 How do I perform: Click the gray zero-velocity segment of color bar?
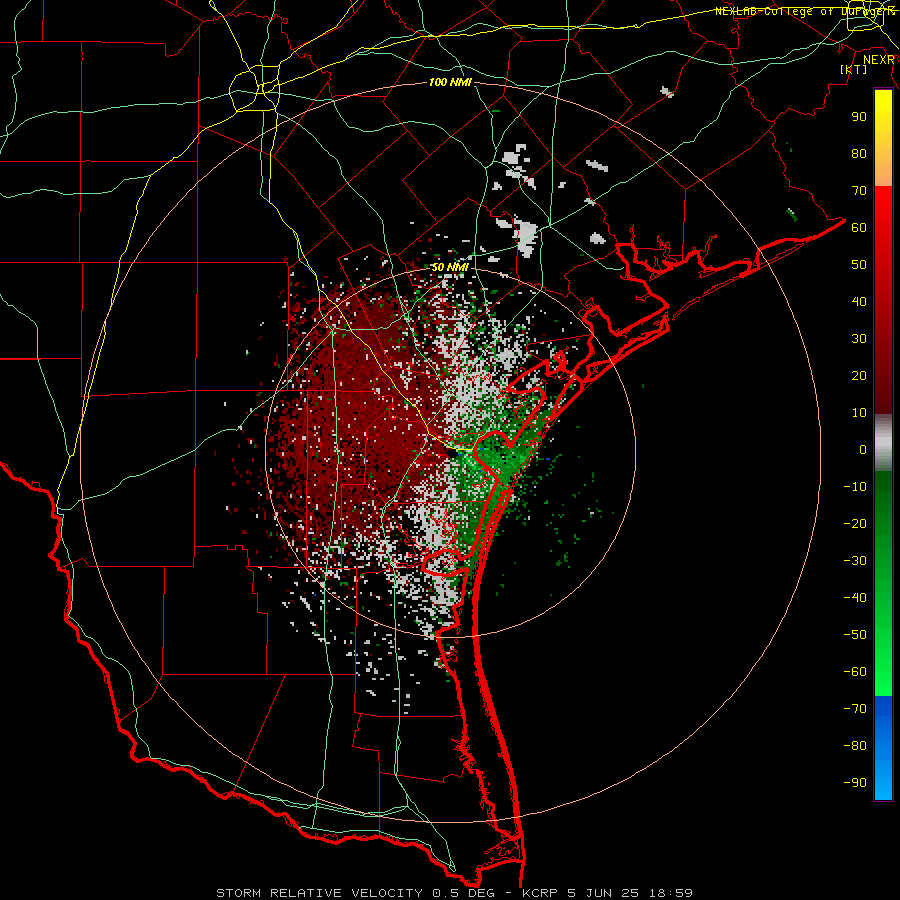[x=883, y=443]
